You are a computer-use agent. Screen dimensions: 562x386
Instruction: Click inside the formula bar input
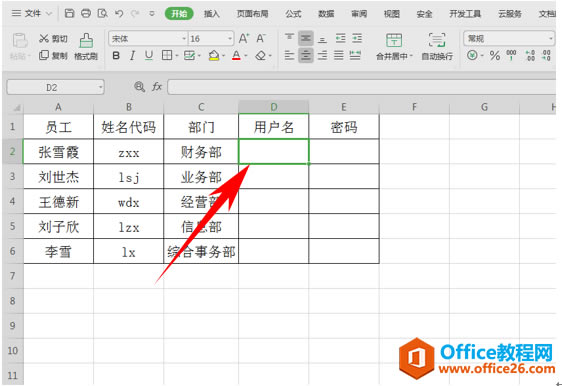[x=362, y=87]
